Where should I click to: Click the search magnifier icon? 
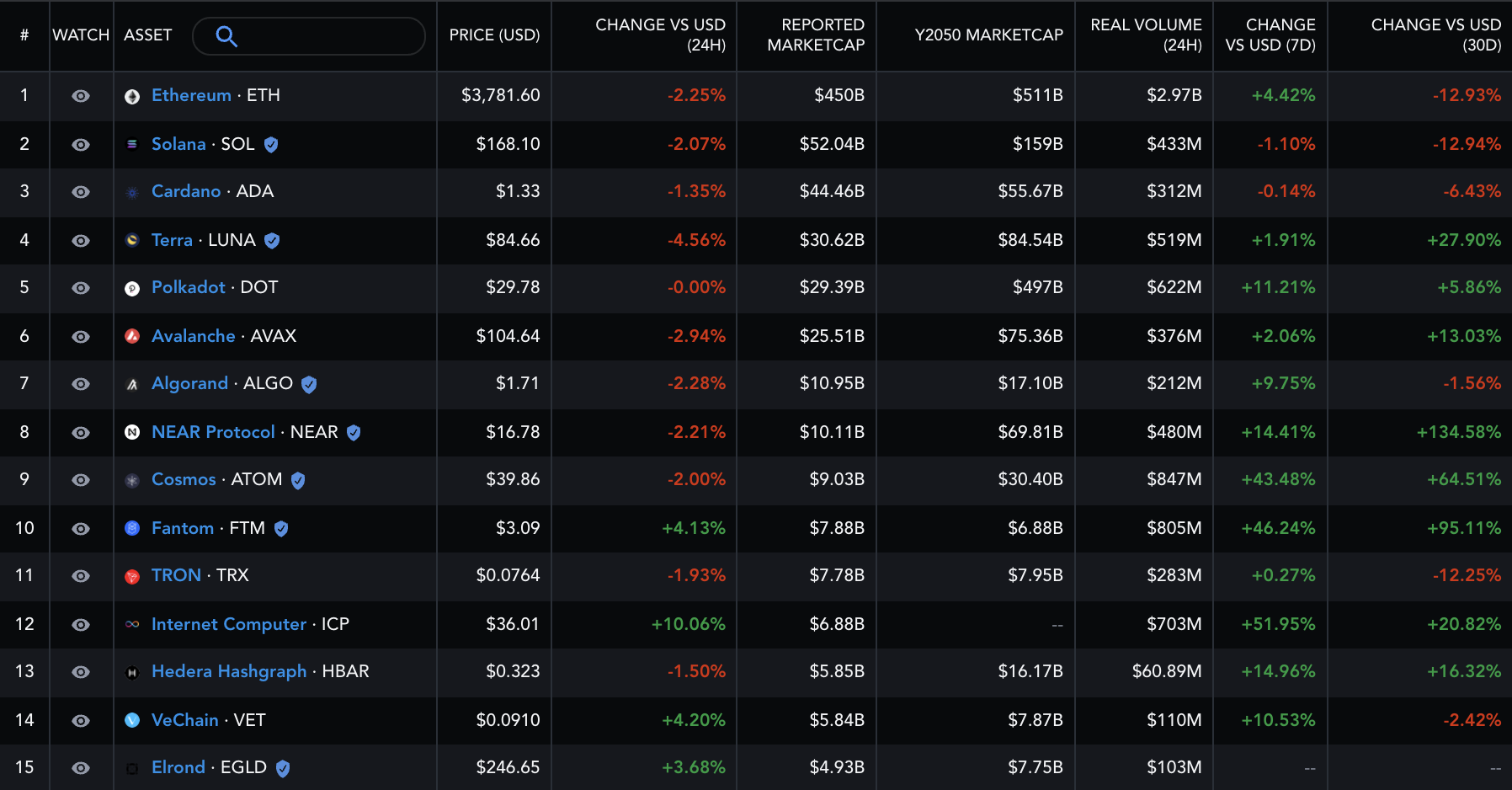(x=226, y=35)
